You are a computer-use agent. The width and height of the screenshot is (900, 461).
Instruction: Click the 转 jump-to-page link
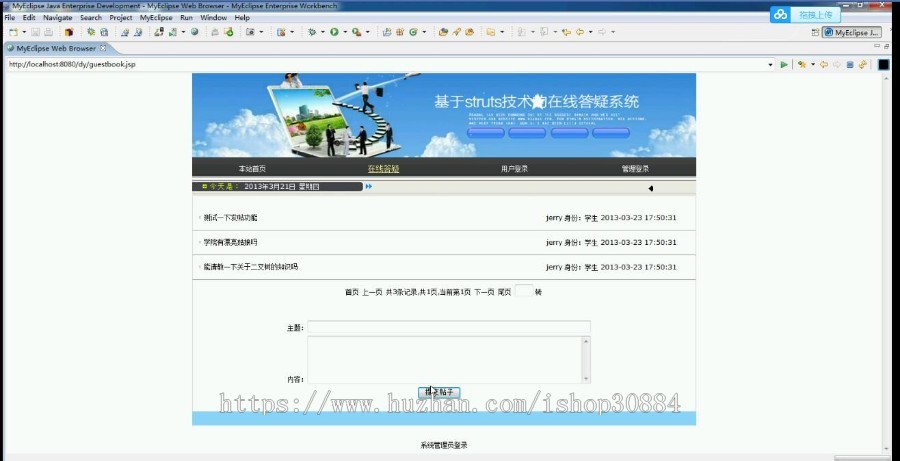pos(538,292)
